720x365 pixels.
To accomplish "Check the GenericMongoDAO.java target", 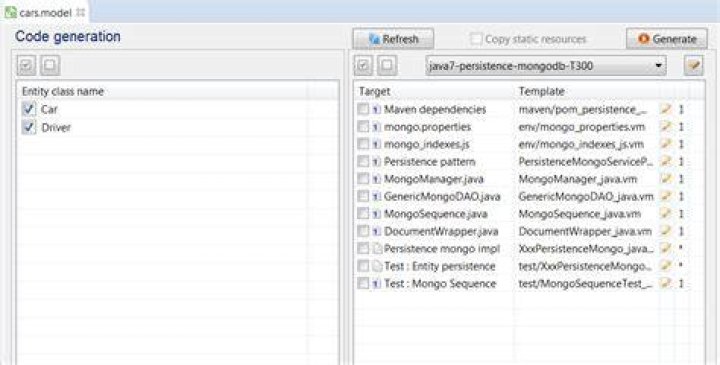I will click(x=363, y=197).
